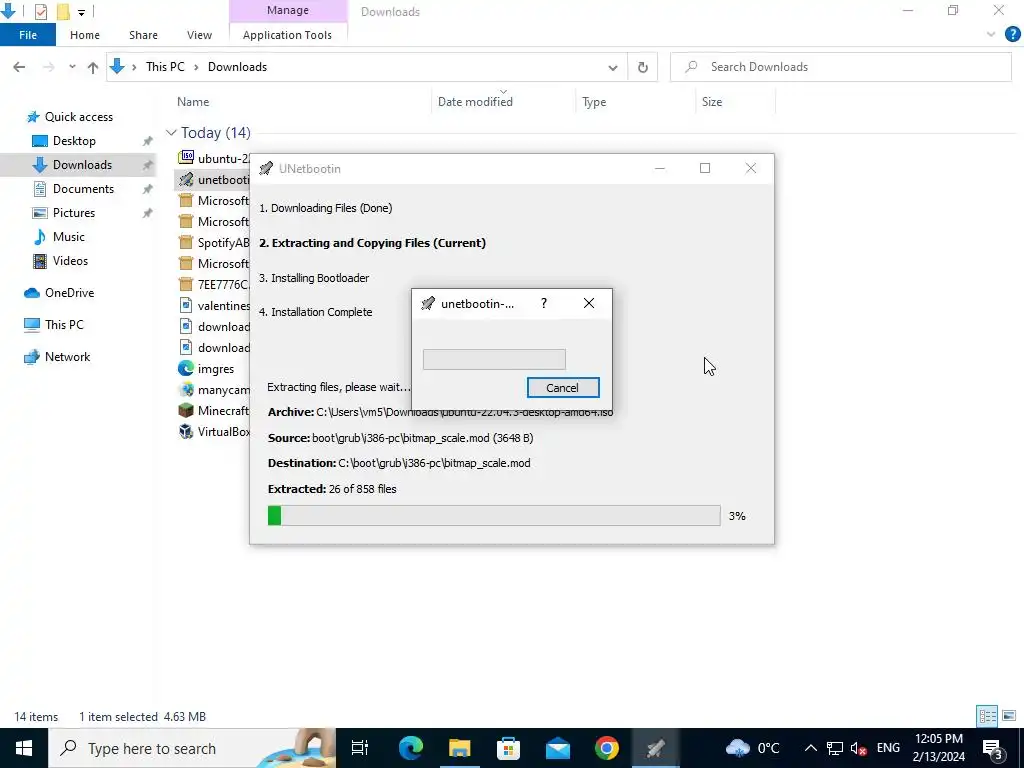Open Task View from the taskbar

(360, 748)
